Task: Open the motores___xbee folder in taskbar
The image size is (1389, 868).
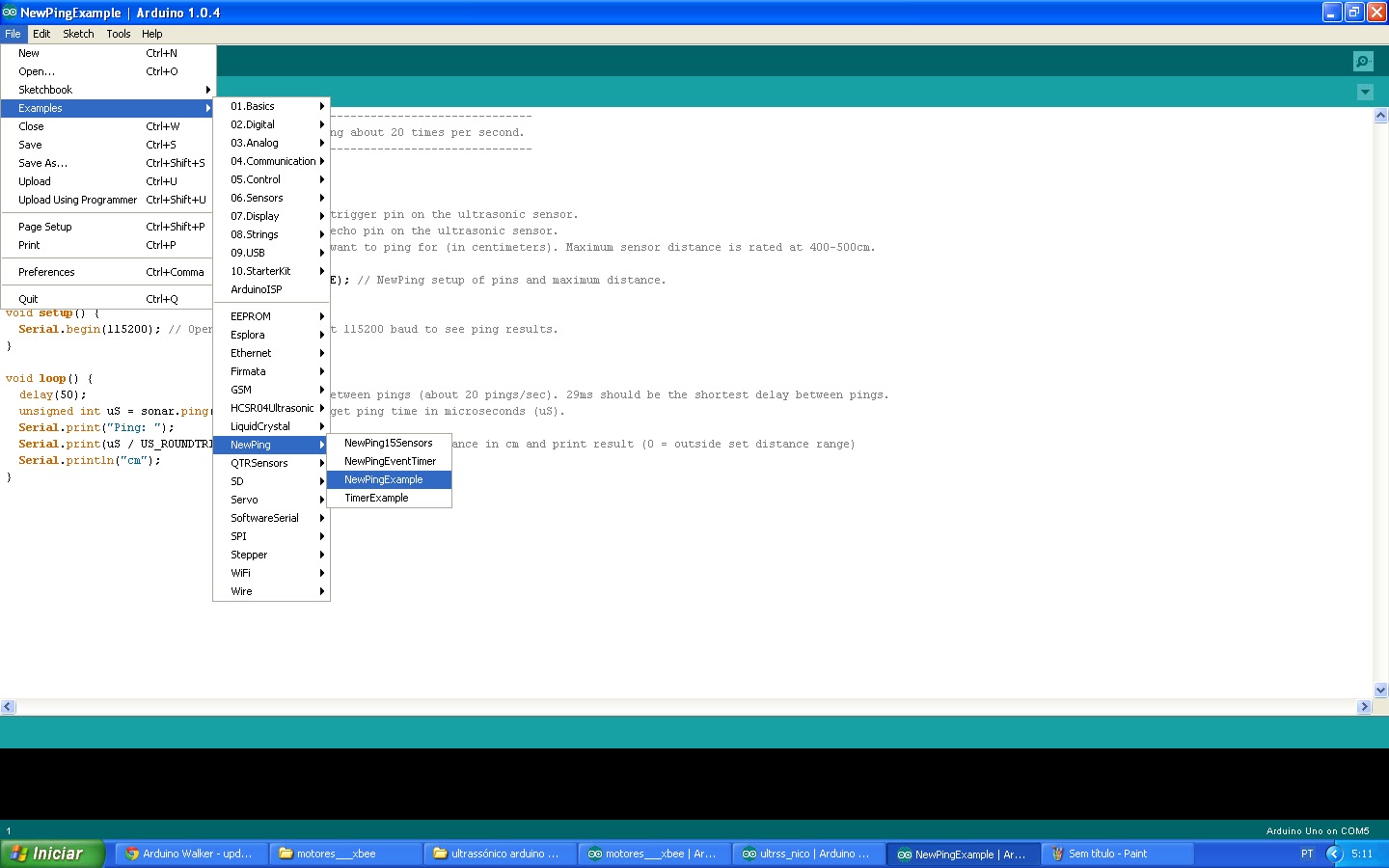Action: tap(345, 854)
